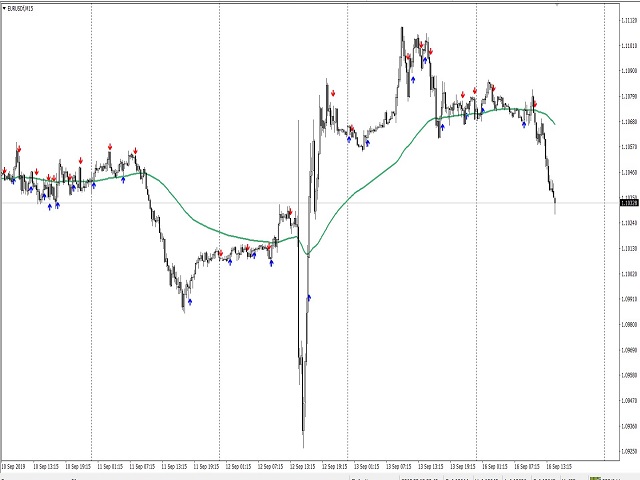Click the '12 Sep 19:15' time axis label

(x=335, y=466)
